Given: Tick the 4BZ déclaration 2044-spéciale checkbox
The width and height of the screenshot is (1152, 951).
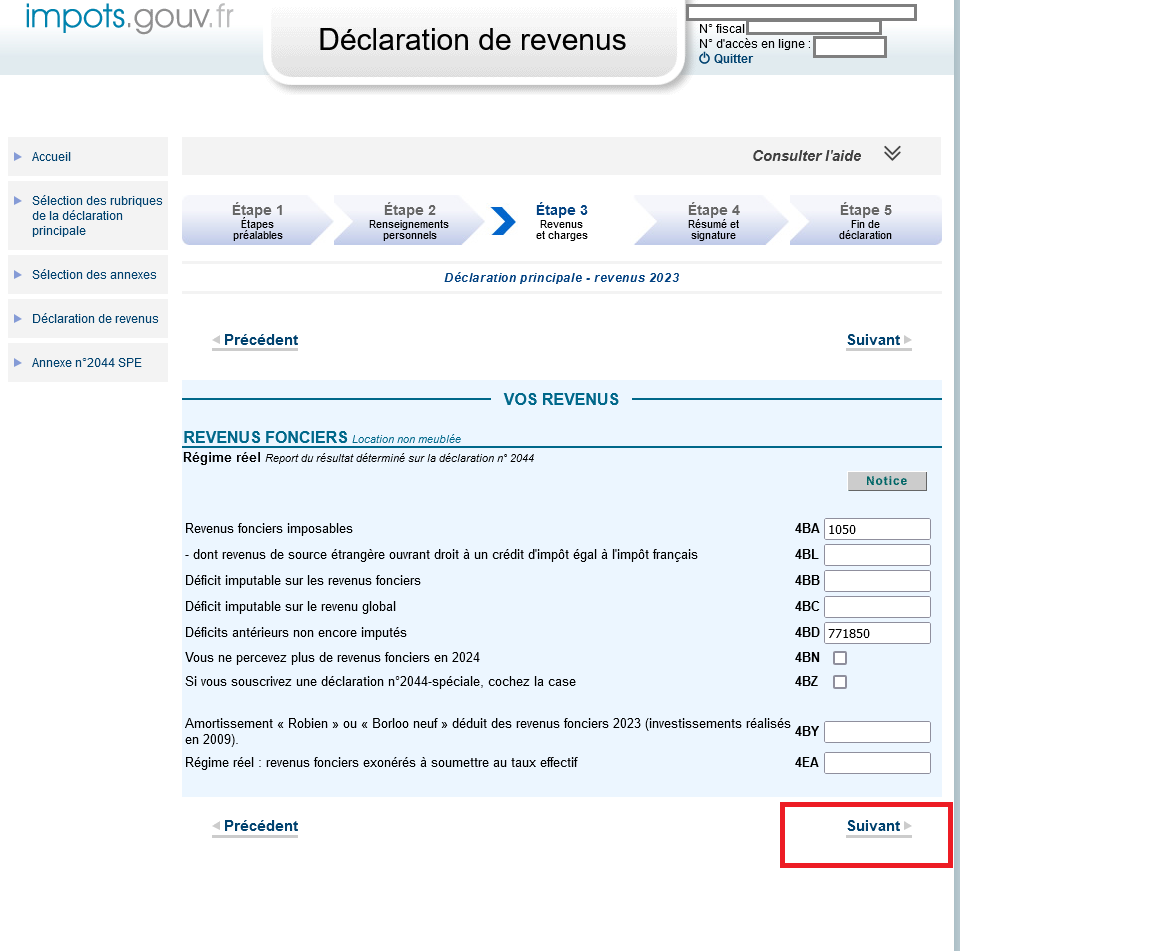Looking at the screenshot, I should (840, 682).
